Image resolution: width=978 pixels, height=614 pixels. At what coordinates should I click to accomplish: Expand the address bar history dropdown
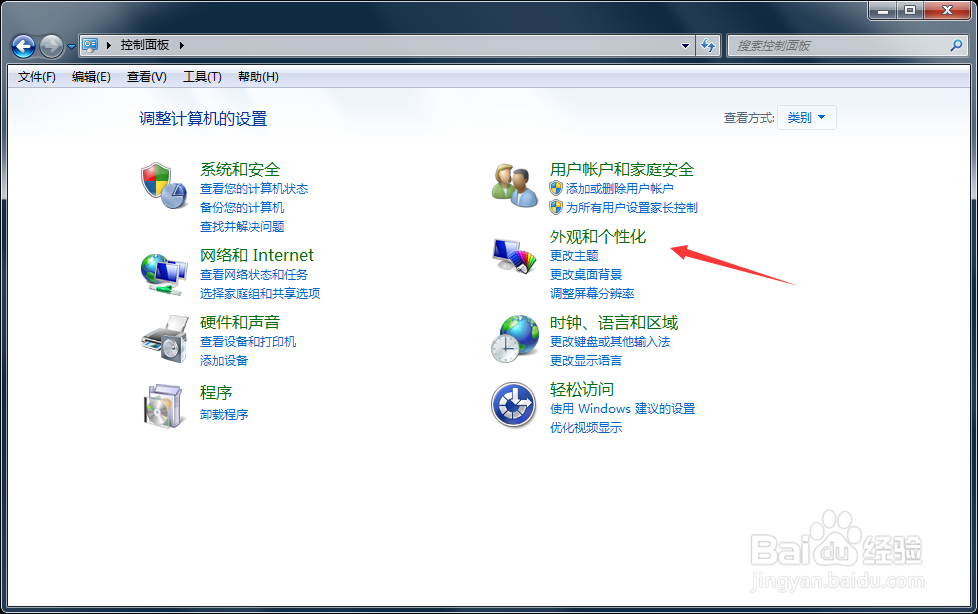click(x=684, y=45)
